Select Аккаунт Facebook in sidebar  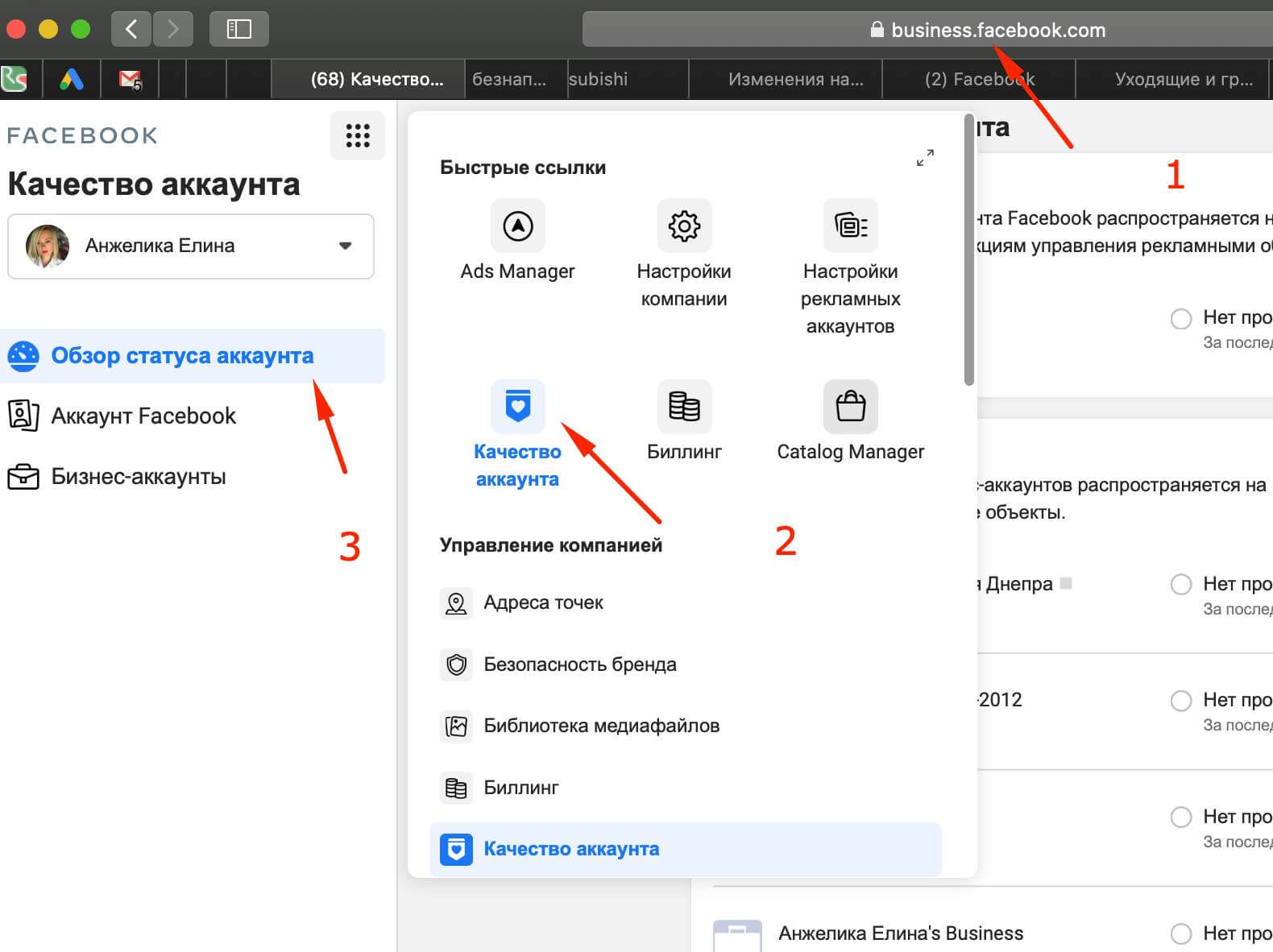tap(193, 416)
